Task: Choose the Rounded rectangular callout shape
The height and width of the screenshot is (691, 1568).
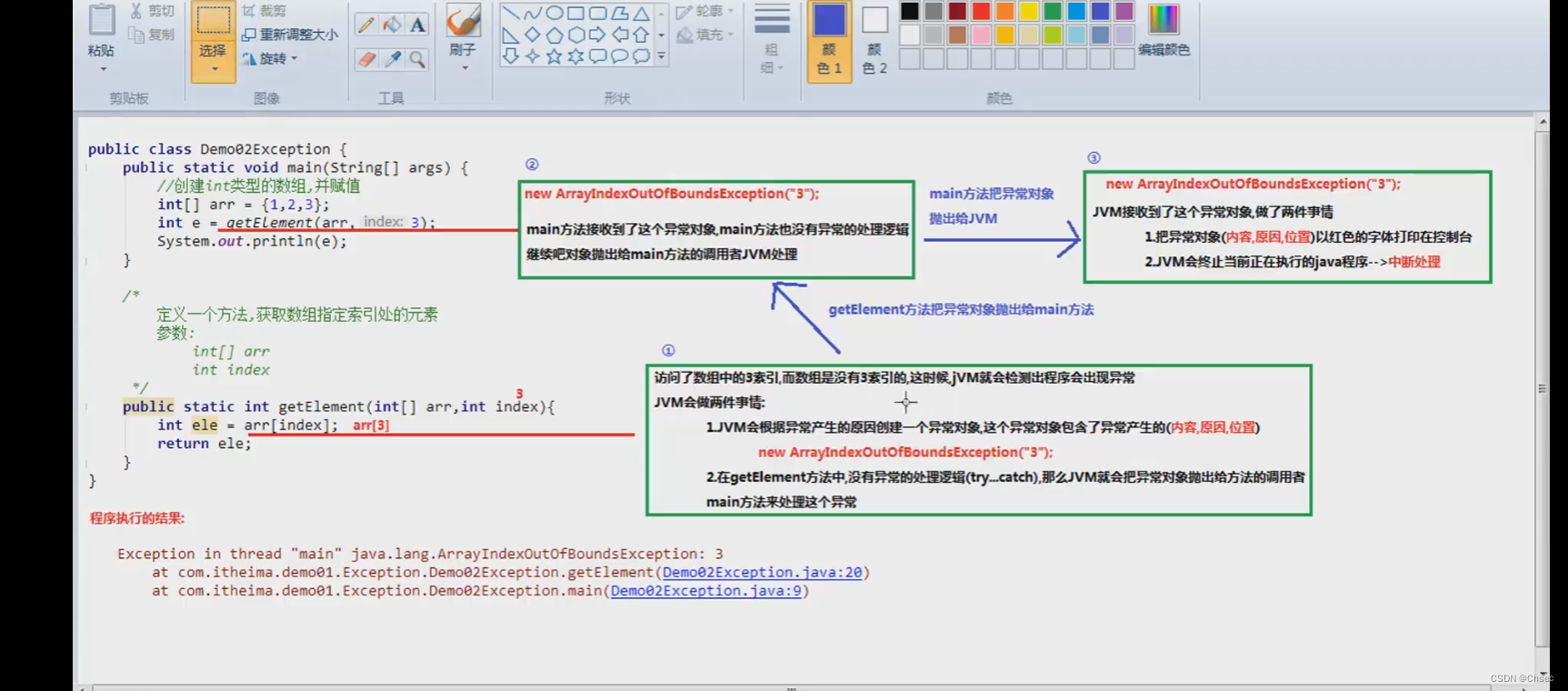Action: click(x=597, y=56)
